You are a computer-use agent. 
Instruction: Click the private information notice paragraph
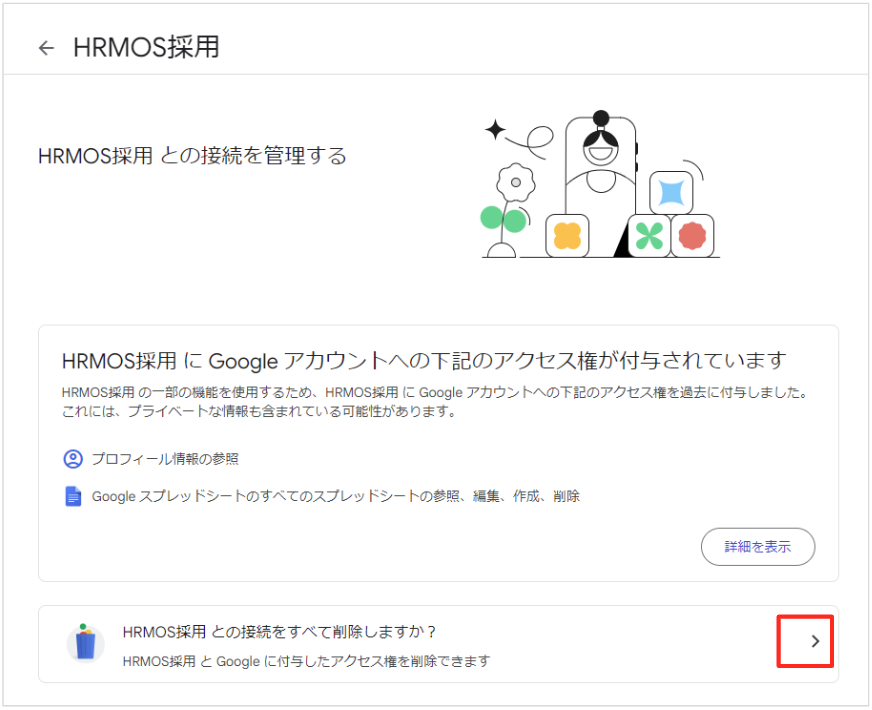435,402
